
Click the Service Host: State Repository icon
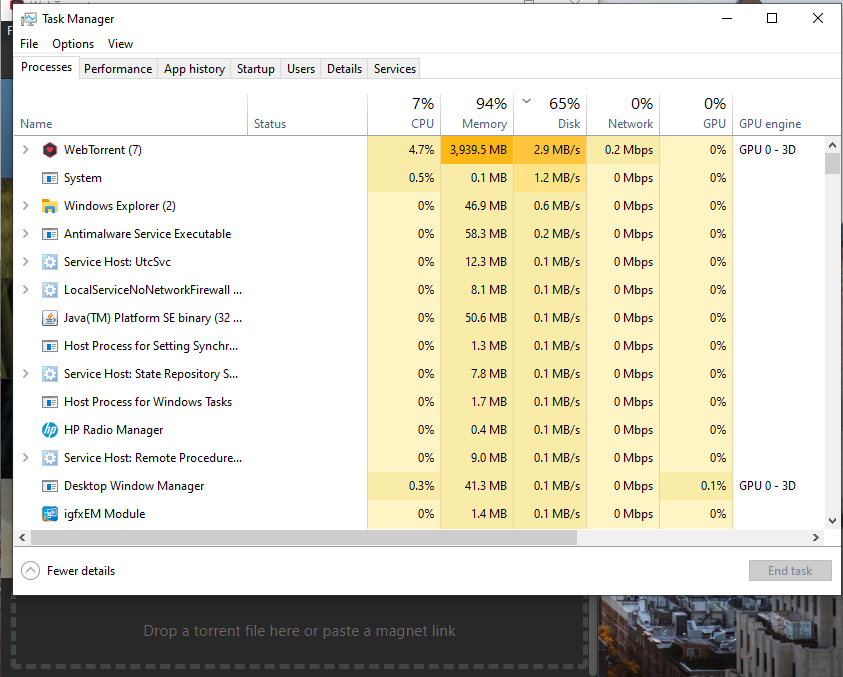coord(49,374)
